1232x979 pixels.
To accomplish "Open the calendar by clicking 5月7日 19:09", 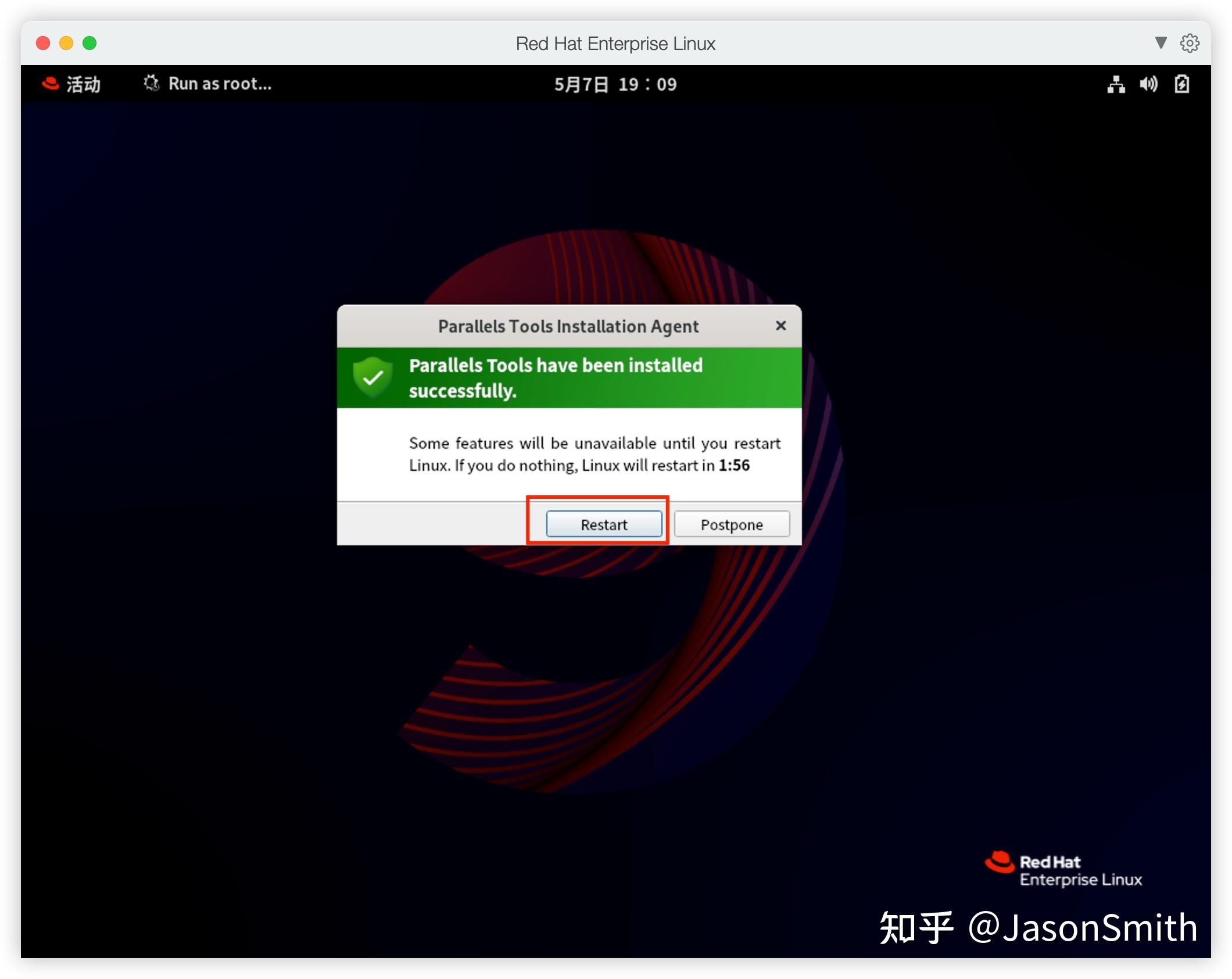I will (x=615, y=84).
